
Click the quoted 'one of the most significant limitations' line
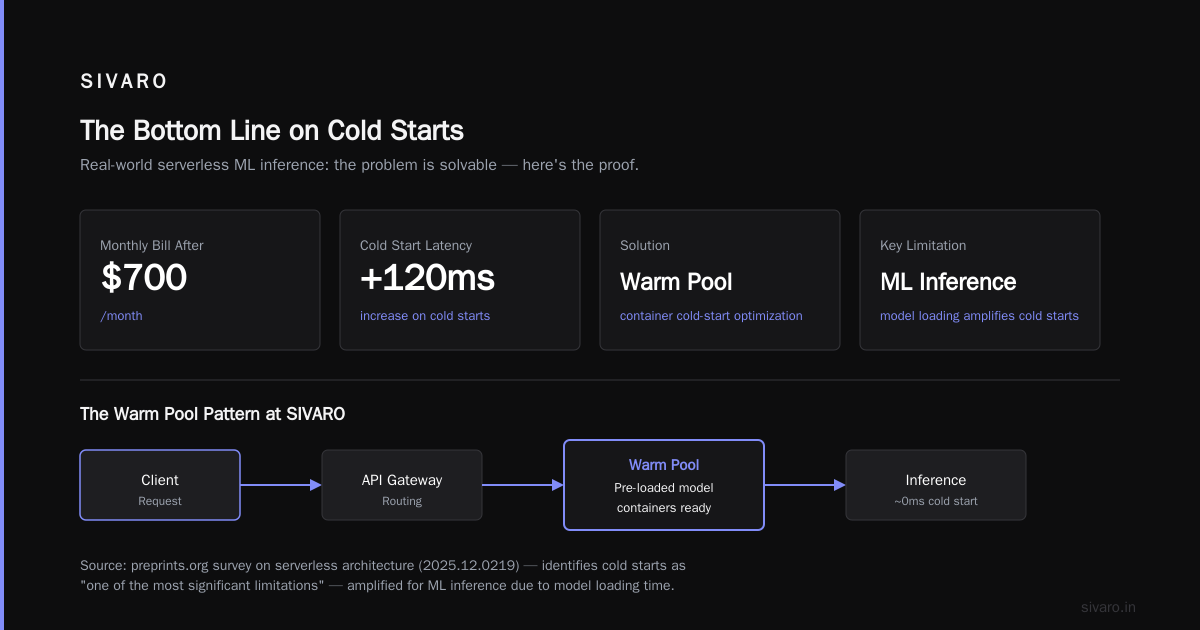pos(377,586)
